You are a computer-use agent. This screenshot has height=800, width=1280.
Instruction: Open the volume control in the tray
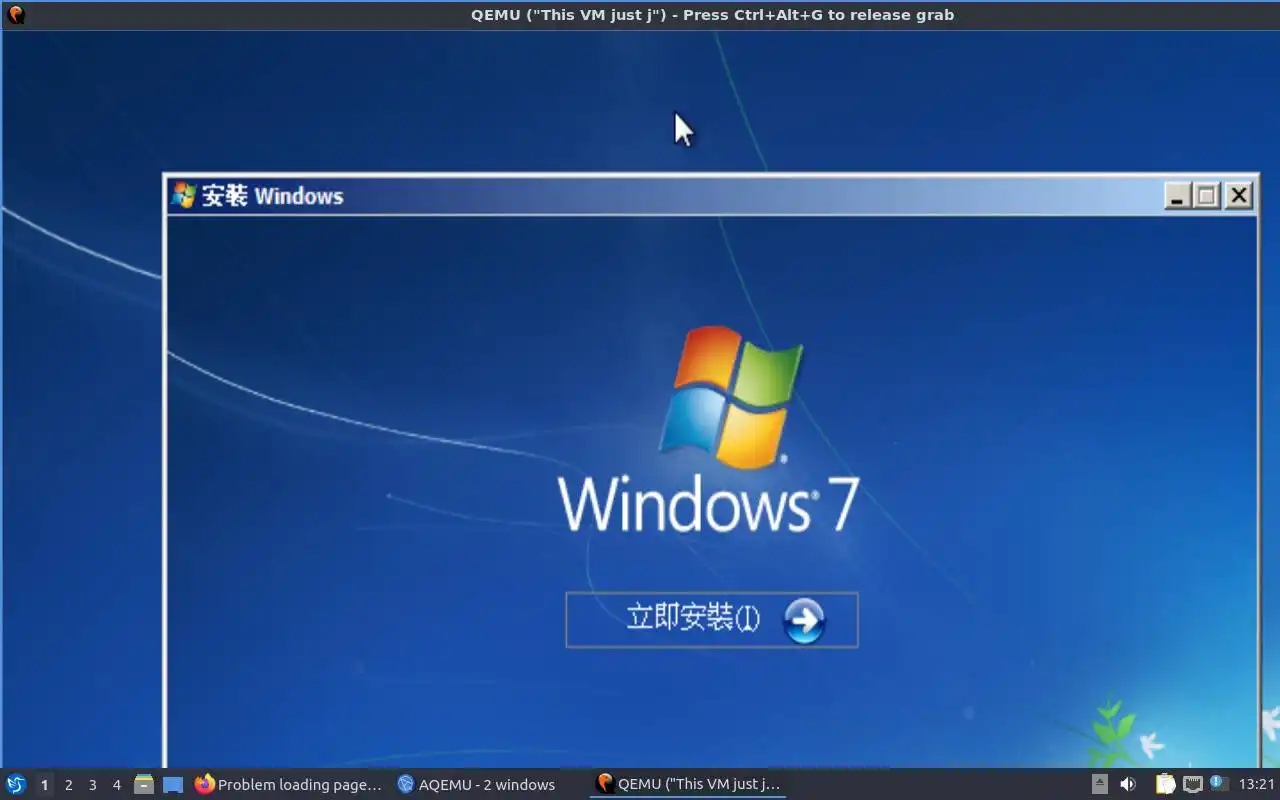pos(1127,784)
